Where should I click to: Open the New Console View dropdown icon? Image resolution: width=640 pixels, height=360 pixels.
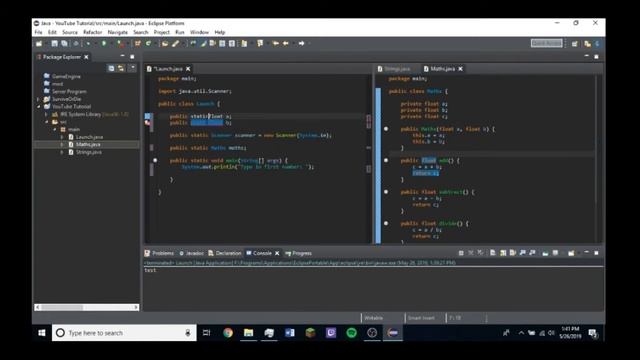[571, 253]
